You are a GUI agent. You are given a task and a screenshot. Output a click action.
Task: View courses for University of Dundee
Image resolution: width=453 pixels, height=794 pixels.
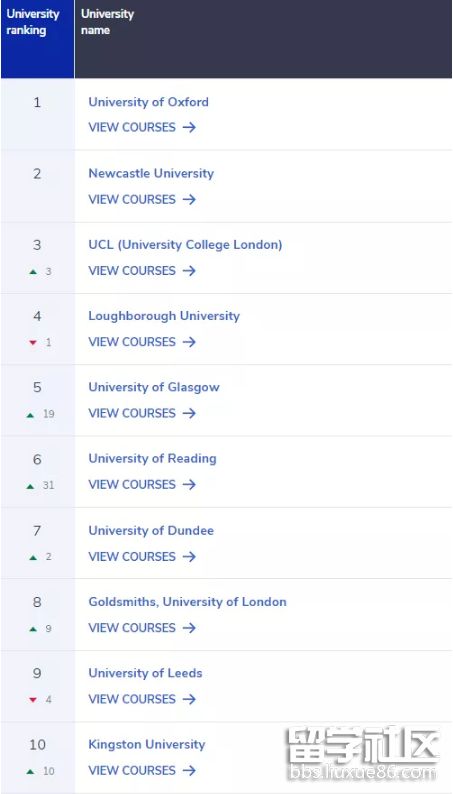coord(142,557)
